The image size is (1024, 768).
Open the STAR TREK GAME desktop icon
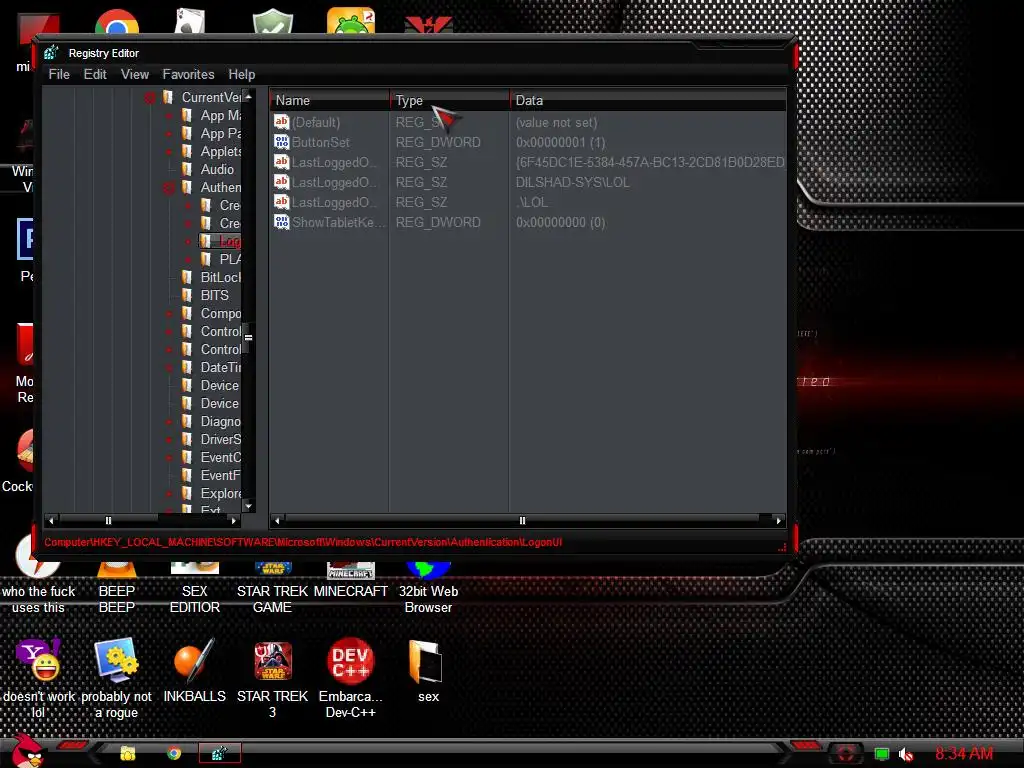pyautogui.click(x=272, y=588)
